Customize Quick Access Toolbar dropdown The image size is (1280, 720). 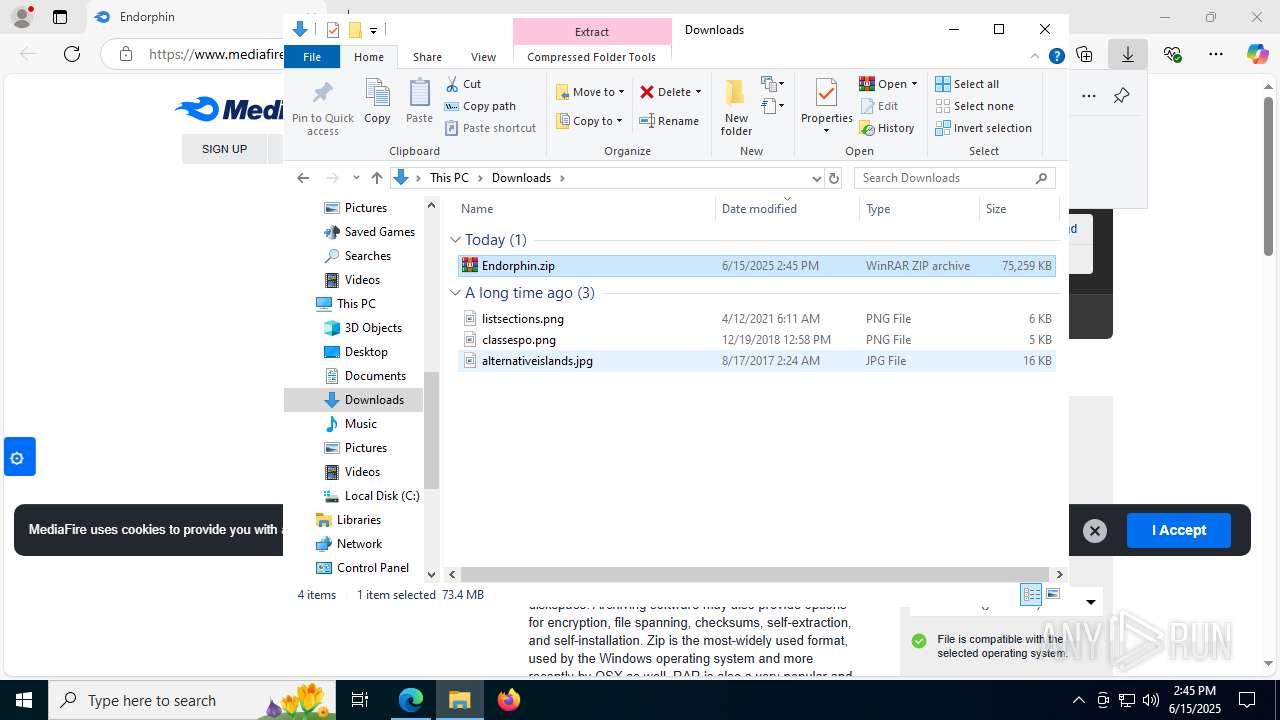(x=373, y=30)
